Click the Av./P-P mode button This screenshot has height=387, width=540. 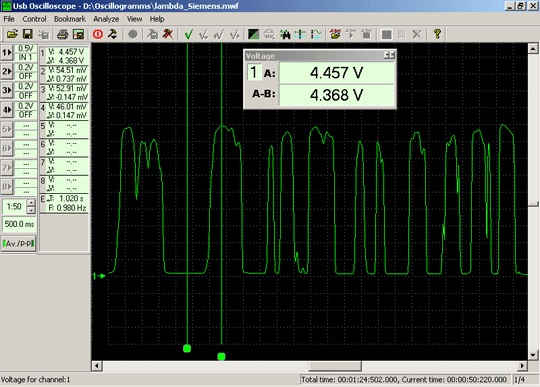[19, 244]
